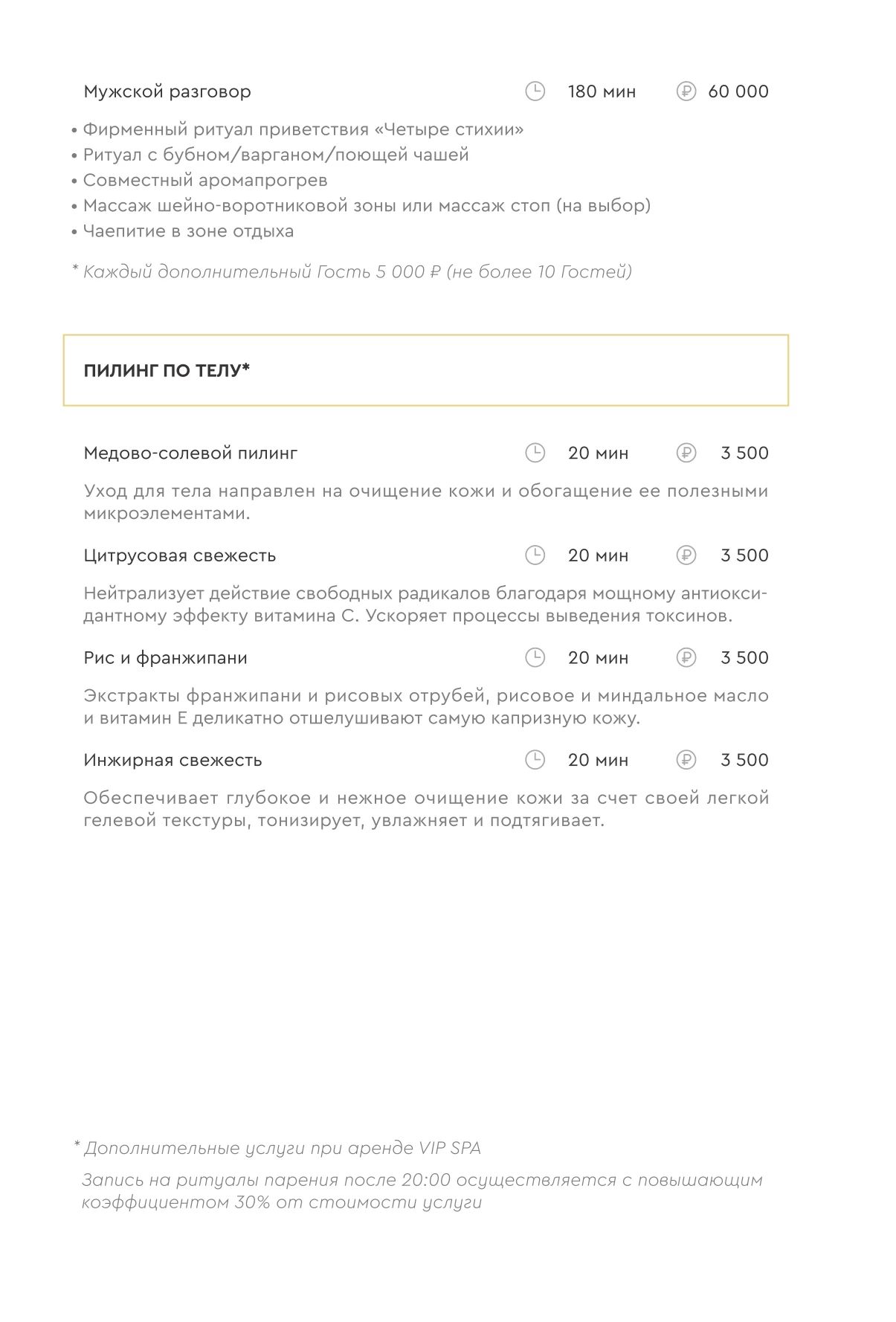Click the Медово-солевой пилинг title
The image size is (896, 1322).
(190, 454)
